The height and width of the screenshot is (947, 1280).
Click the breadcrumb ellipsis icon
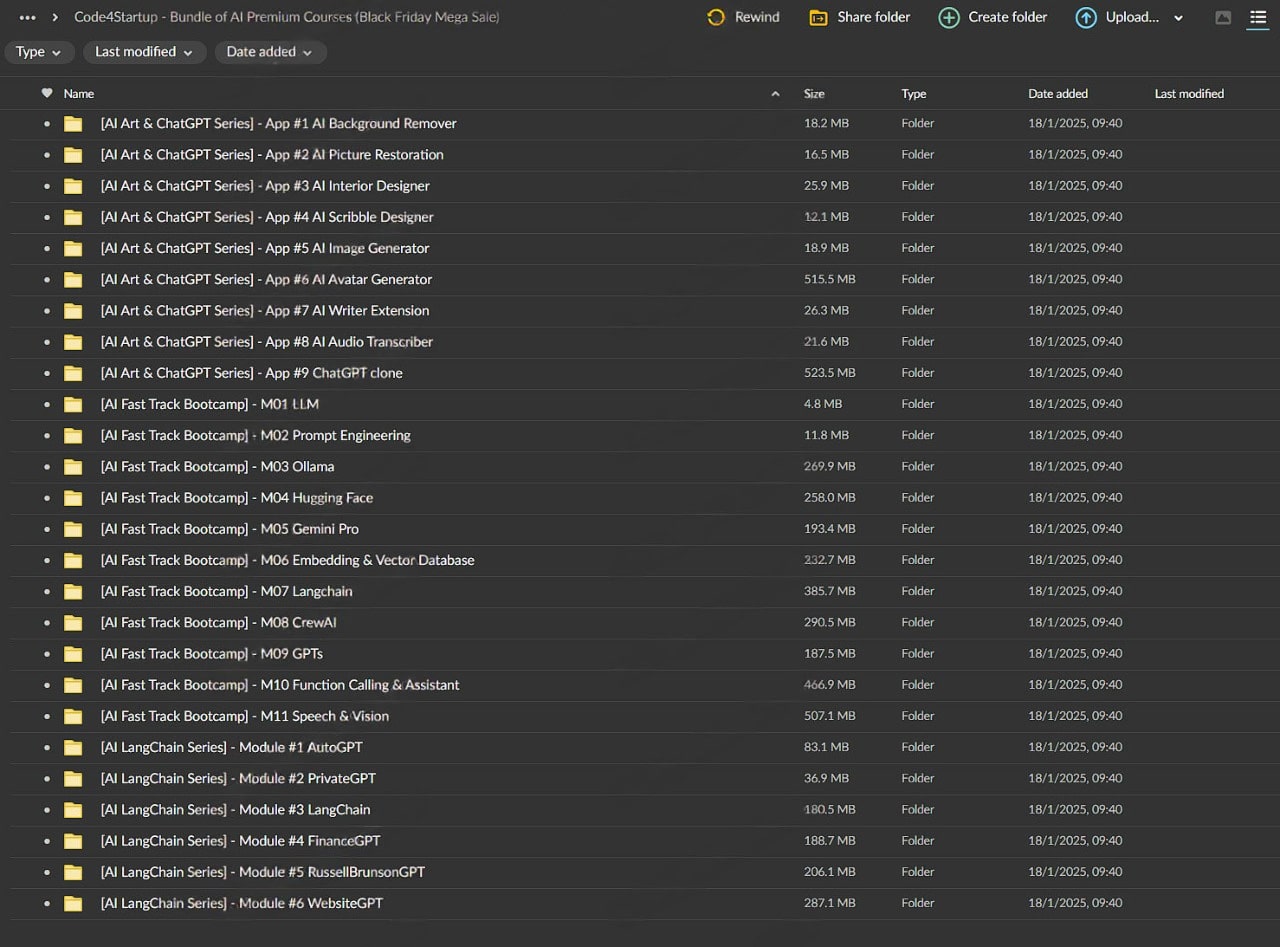coord(28,17)
